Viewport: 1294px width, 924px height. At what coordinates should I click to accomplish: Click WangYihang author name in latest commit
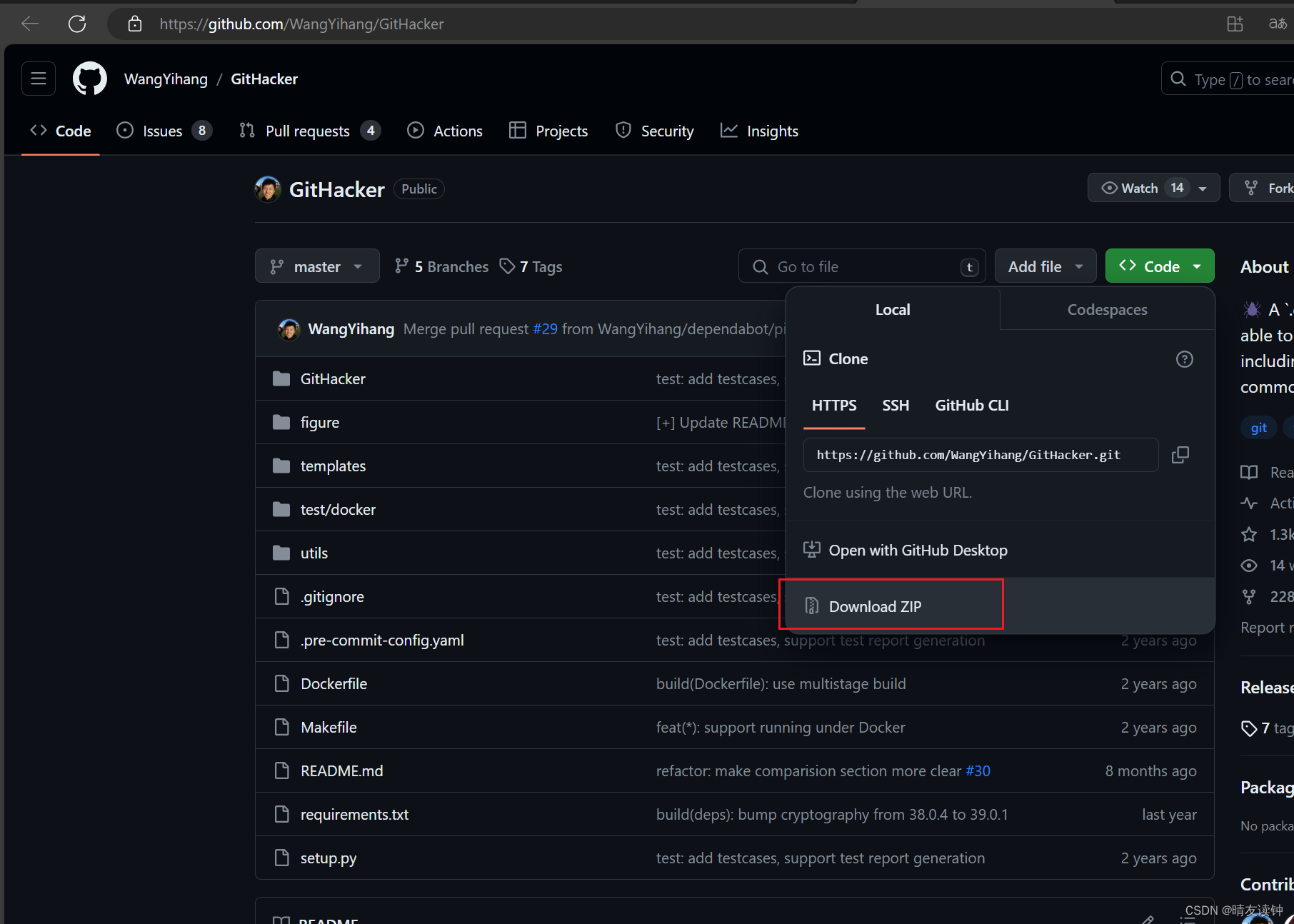(x=351, y=329)
